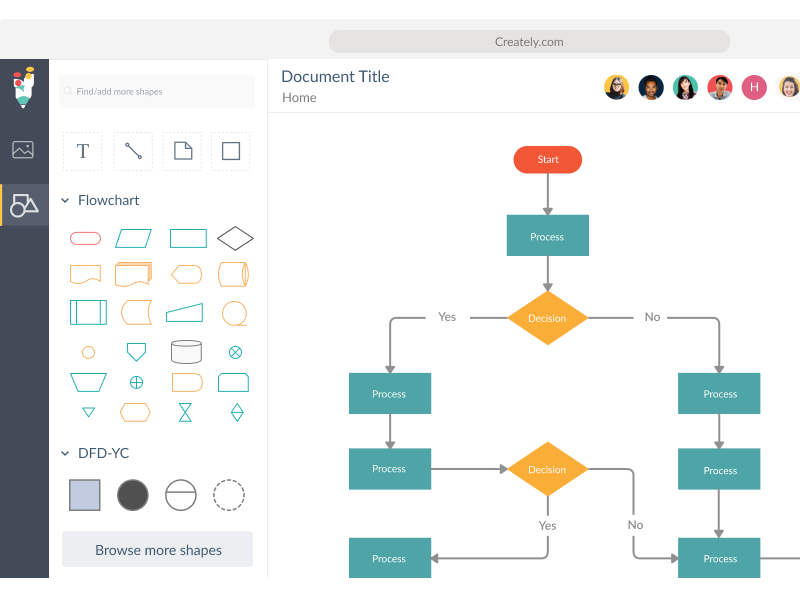Pick the hourglass collate shape
The height and width of the screenshot is (600, 800).
pos(186,412)
